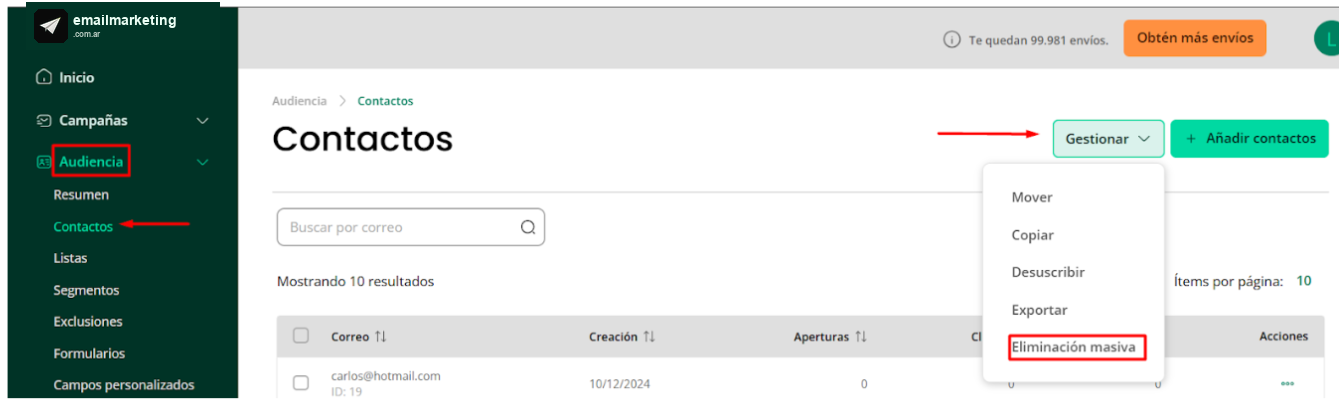Screen dimensions: 1339x403
Task: Open the green user avatar
Action: pyautogui.click(x=1326, y=39)
